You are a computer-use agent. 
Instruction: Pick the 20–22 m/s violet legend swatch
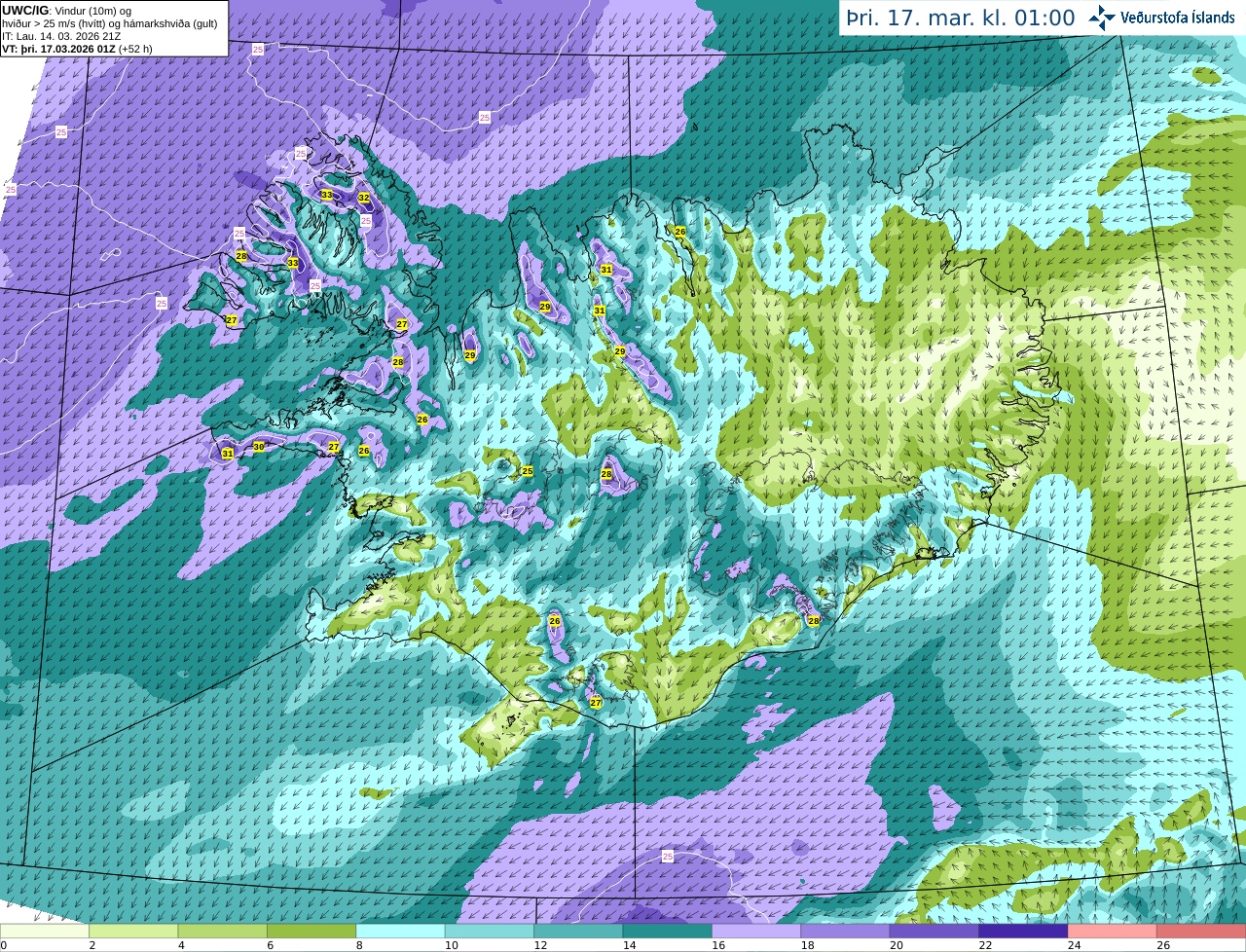(934, 931)
